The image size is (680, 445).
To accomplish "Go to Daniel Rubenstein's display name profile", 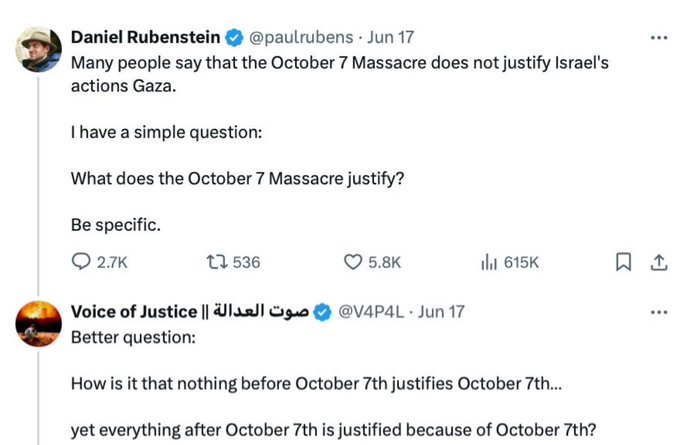I will coord(145,38).
